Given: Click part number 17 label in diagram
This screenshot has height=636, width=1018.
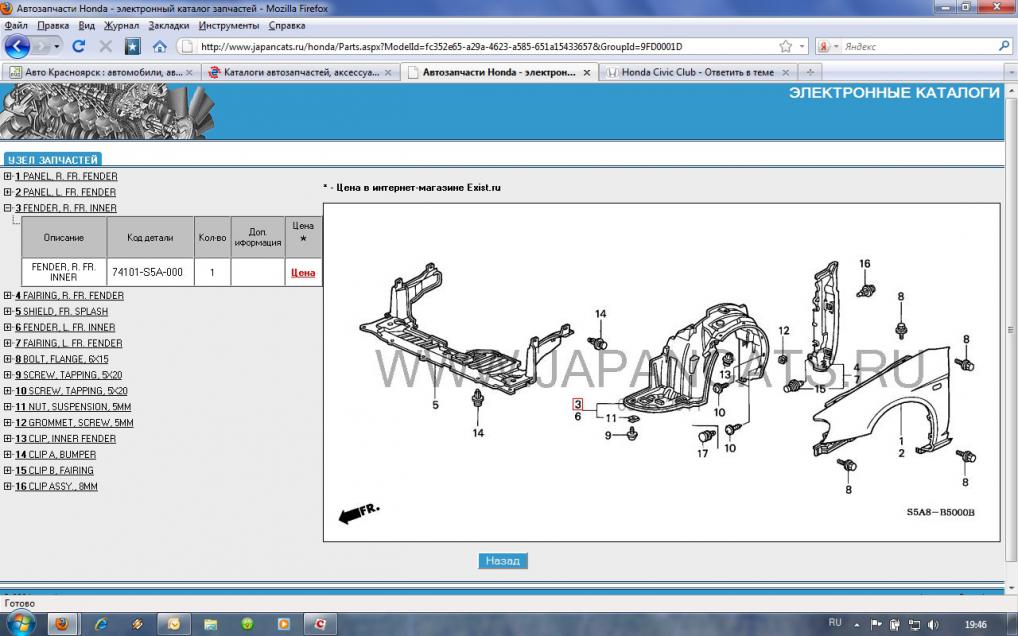Looking at the screenshot, I should 702,454.
